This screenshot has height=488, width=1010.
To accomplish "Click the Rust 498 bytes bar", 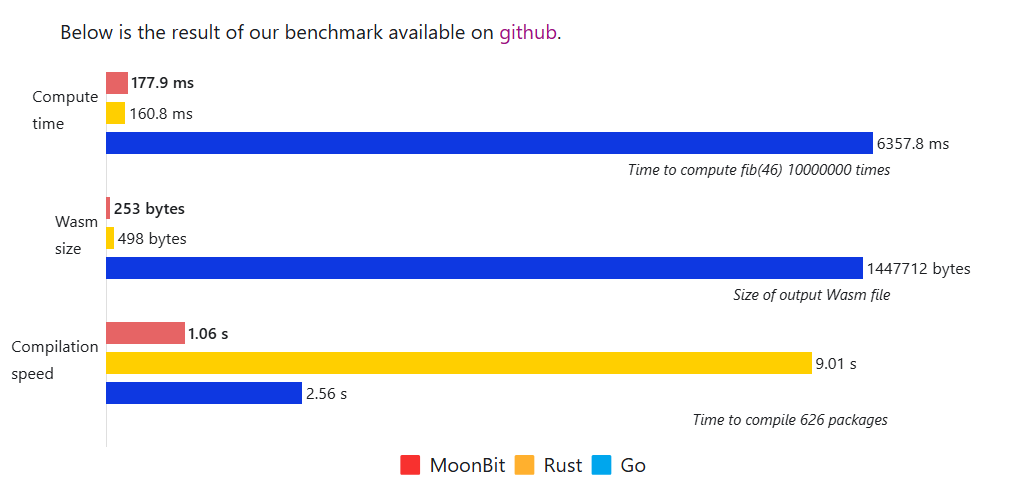I will (x=110, y=238).
